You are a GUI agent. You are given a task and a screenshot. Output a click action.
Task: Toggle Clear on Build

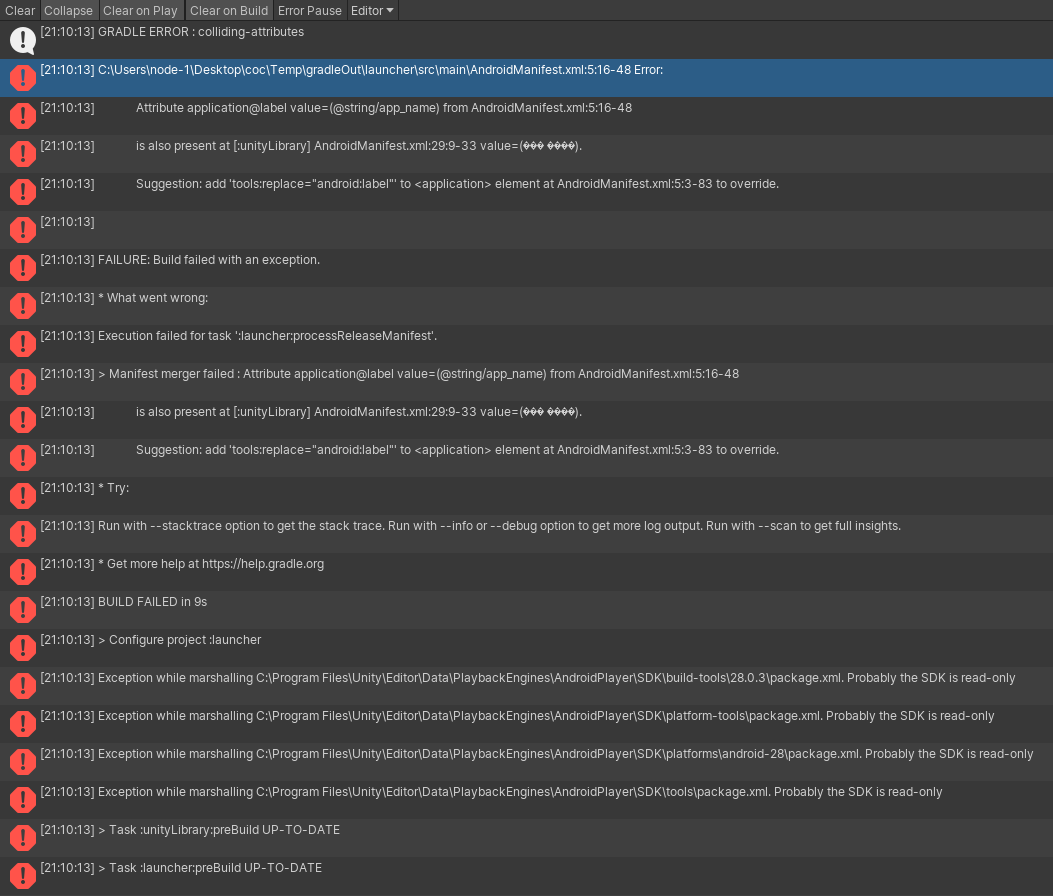click(229, 11)
